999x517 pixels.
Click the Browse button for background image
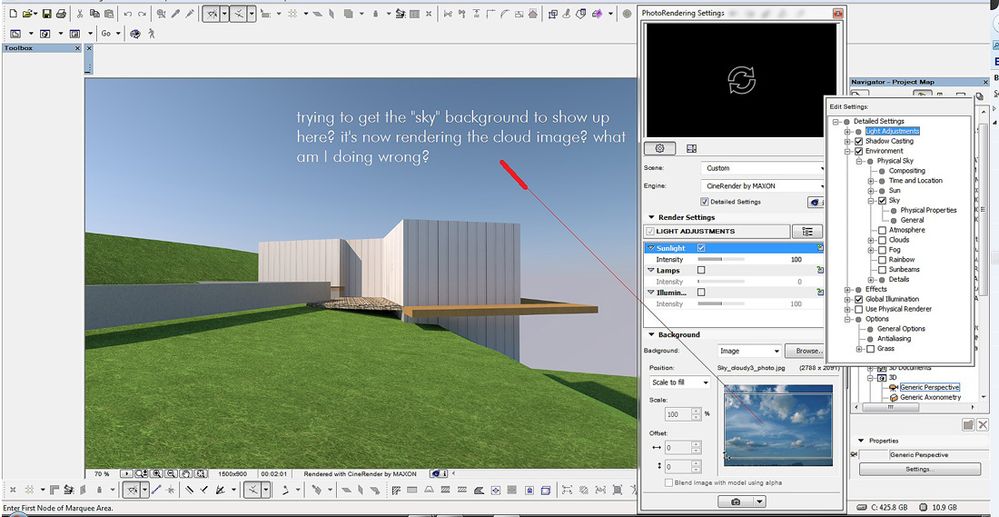(805, 351)
